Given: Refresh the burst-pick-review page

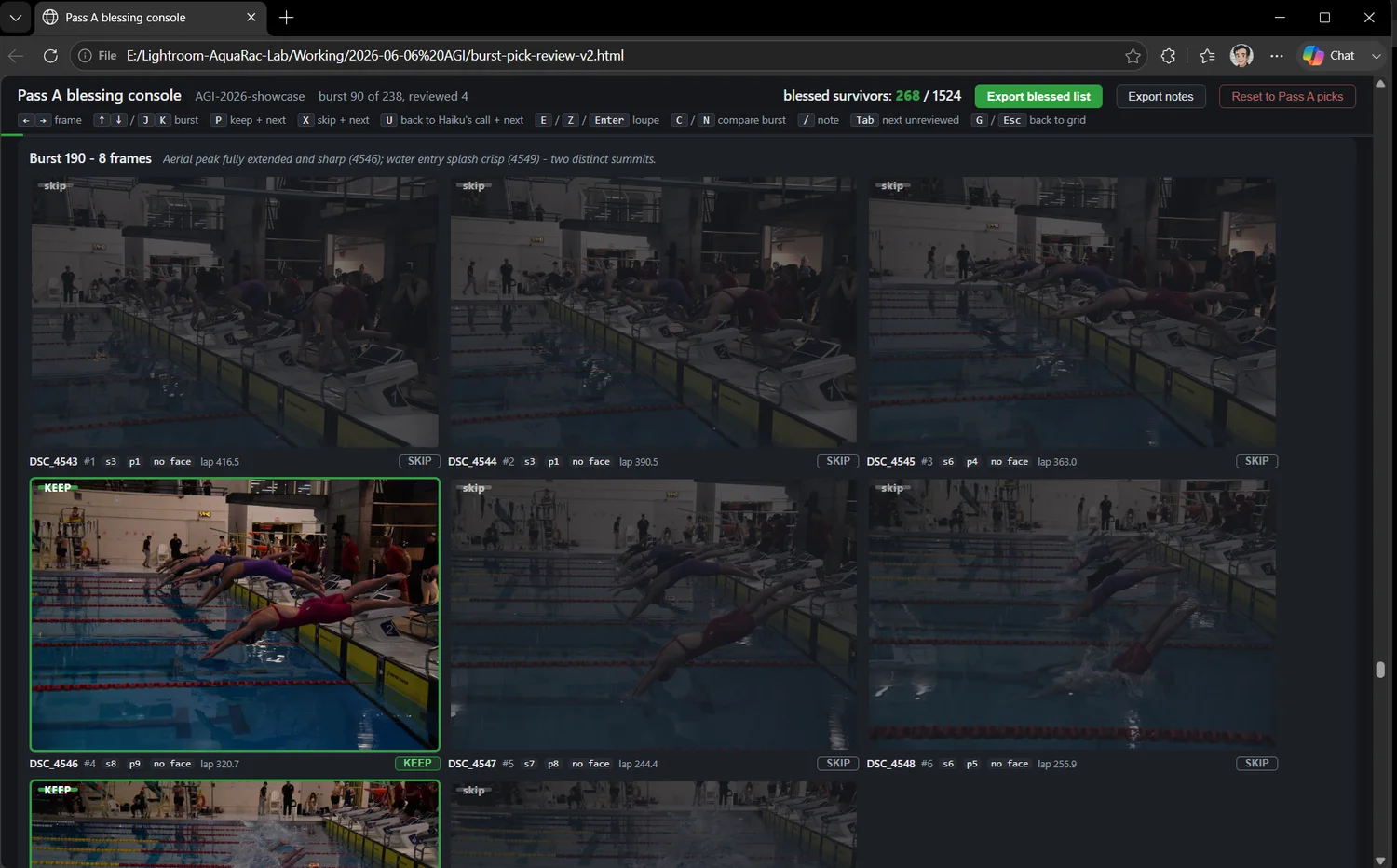Looking at the screenshot, I should (50, 56).
